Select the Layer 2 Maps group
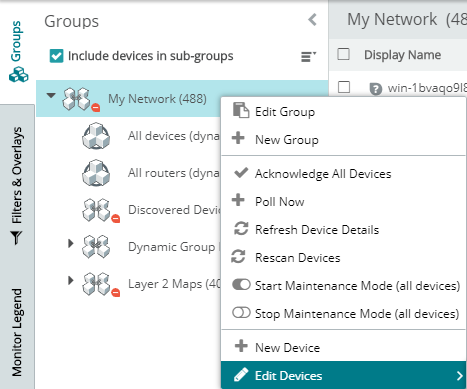Screen dimensions: 467x389 (x=174, y=284)
